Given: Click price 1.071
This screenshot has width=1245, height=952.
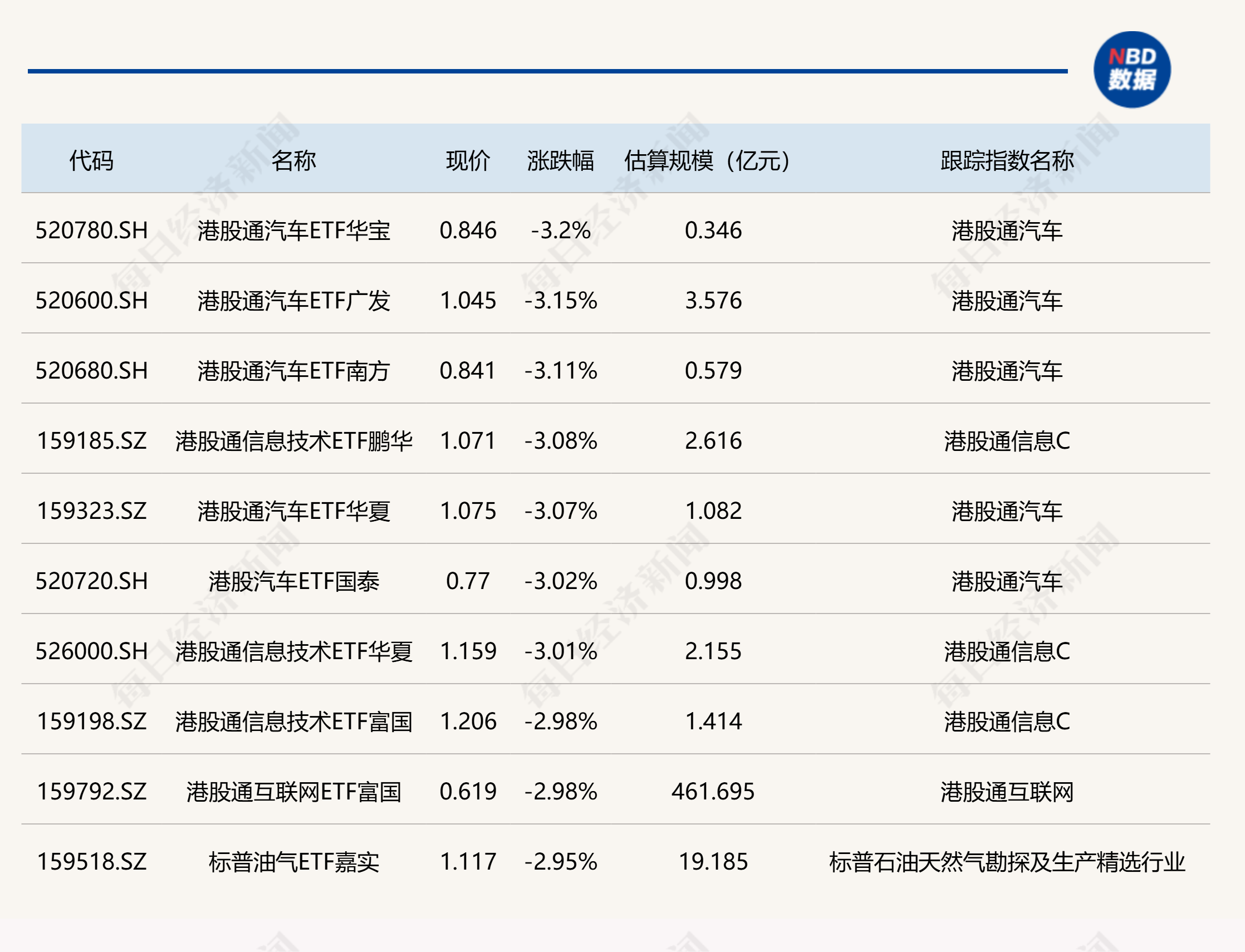Looking at the screenshot, I should (468, 441).
